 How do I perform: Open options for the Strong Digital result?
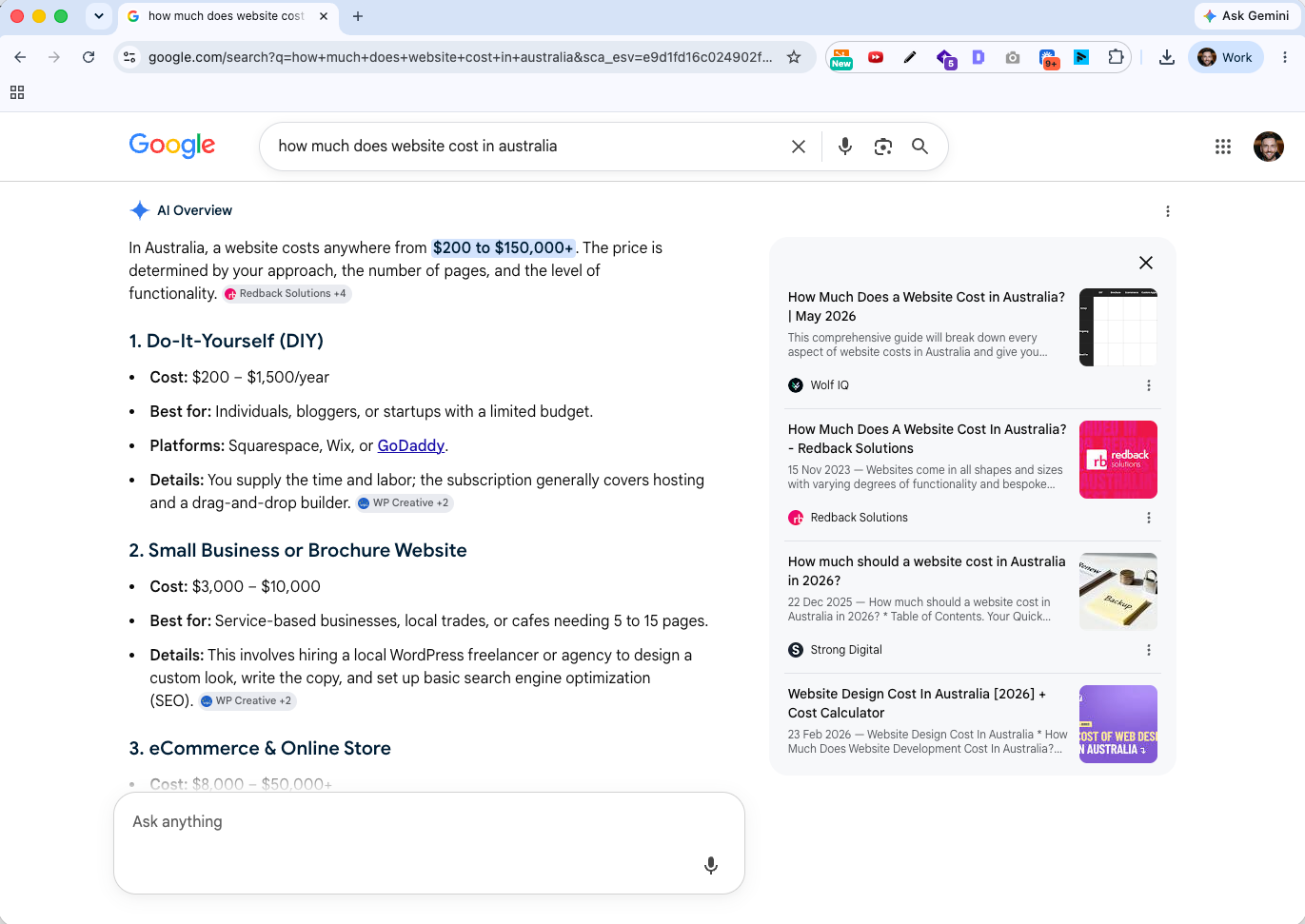(x=1149, y=650)
